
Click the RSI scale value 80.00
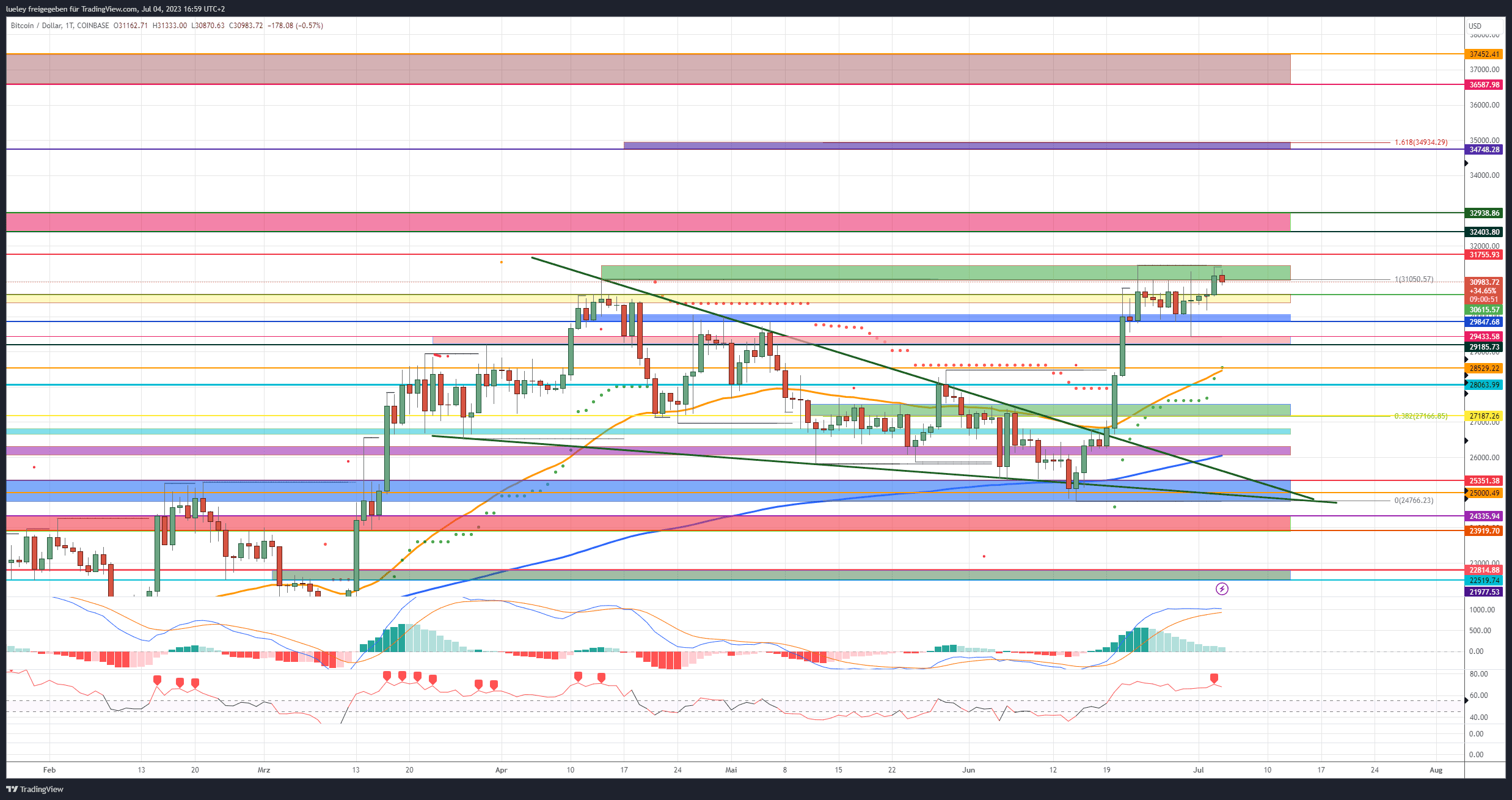1478,674
